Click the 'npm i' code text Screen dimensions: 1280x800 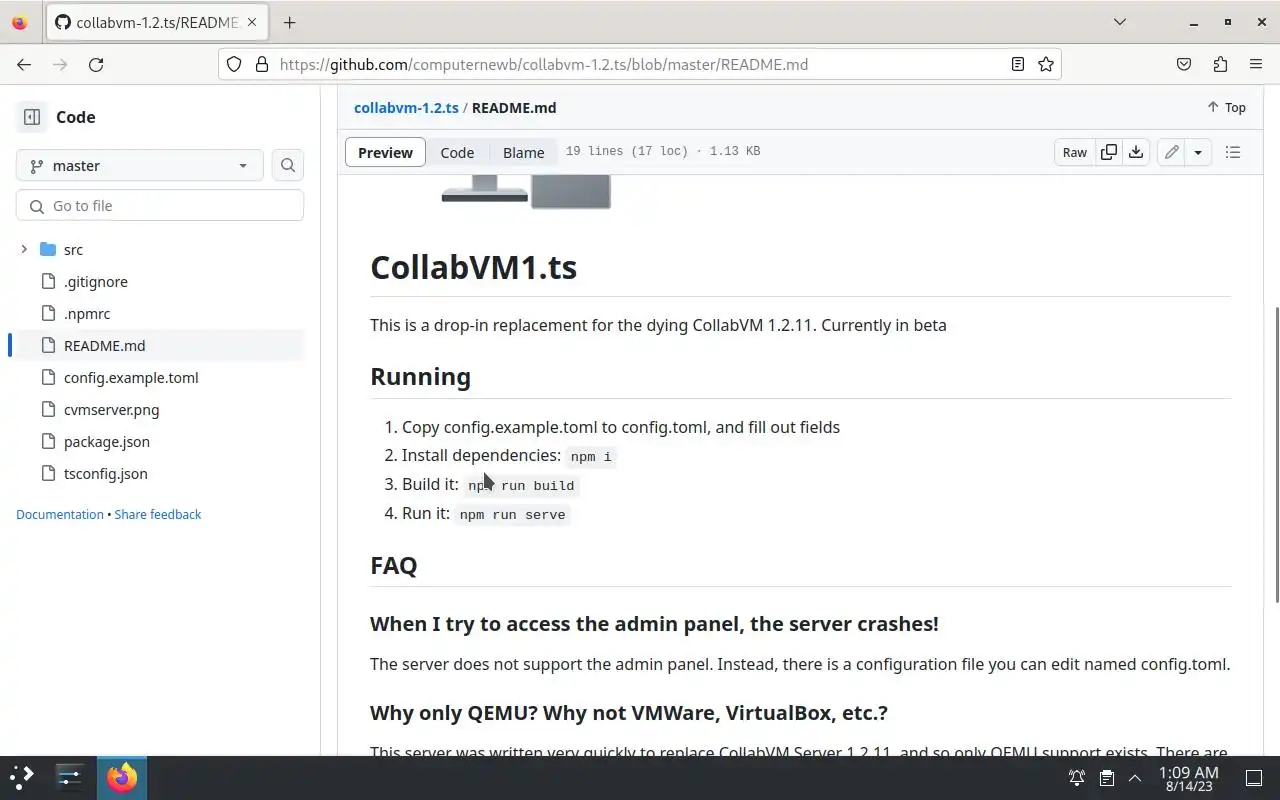click(590, 456)
